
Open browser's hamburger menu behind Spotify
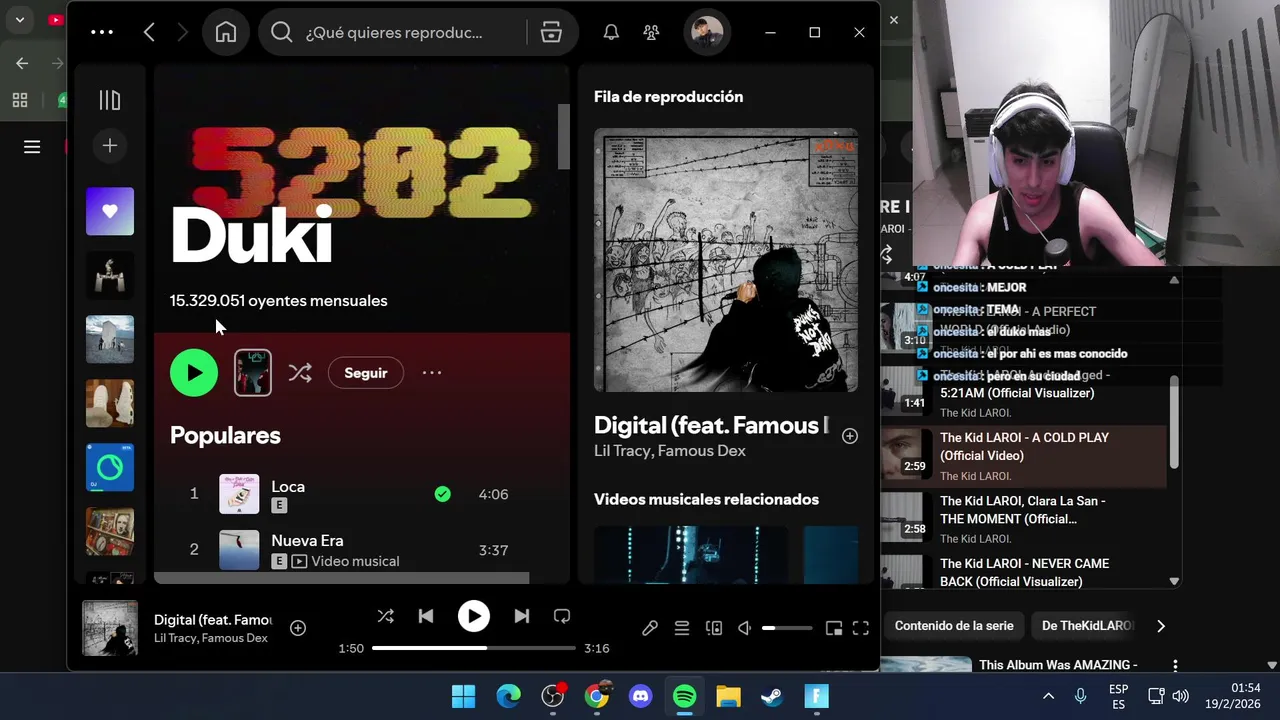point(32,147)
